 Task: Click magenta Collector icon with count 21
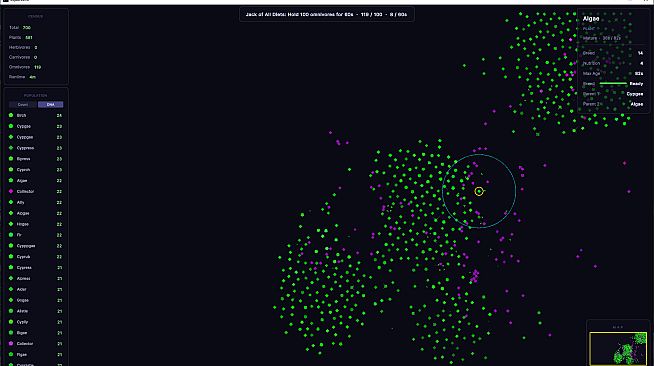11,343
